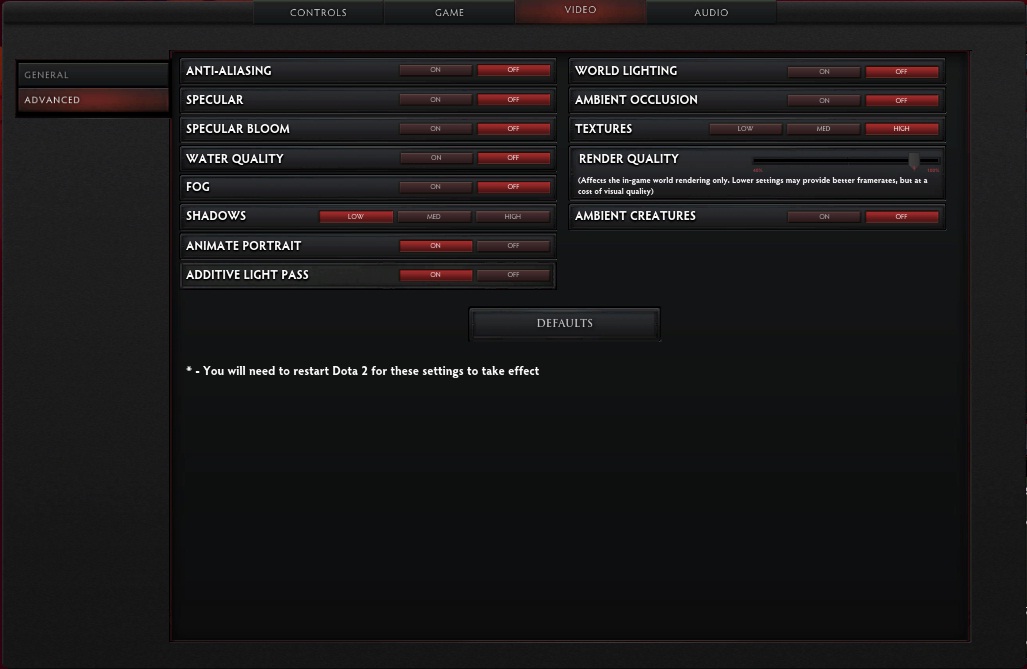Set Textures to LOW

(x=745, y=129)
